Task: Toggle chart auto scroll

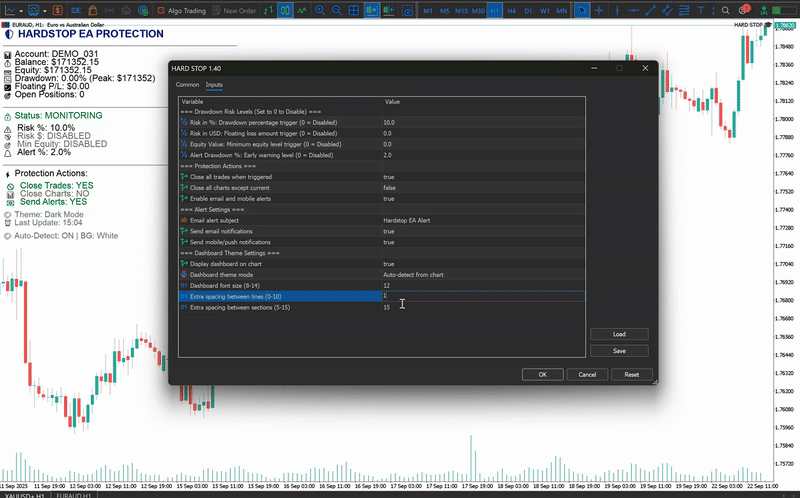Action: coord(372,10)
